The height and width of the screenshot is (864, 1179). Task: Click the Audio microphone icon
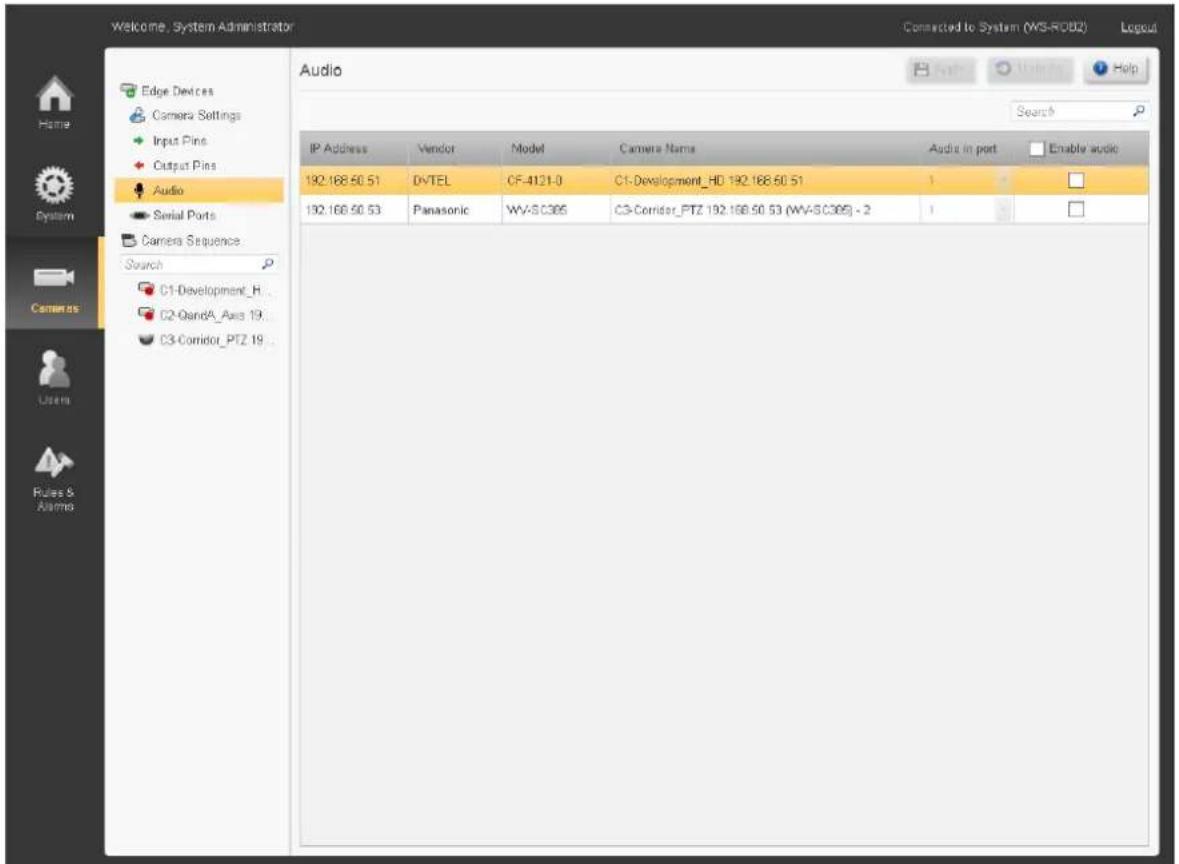138,190
